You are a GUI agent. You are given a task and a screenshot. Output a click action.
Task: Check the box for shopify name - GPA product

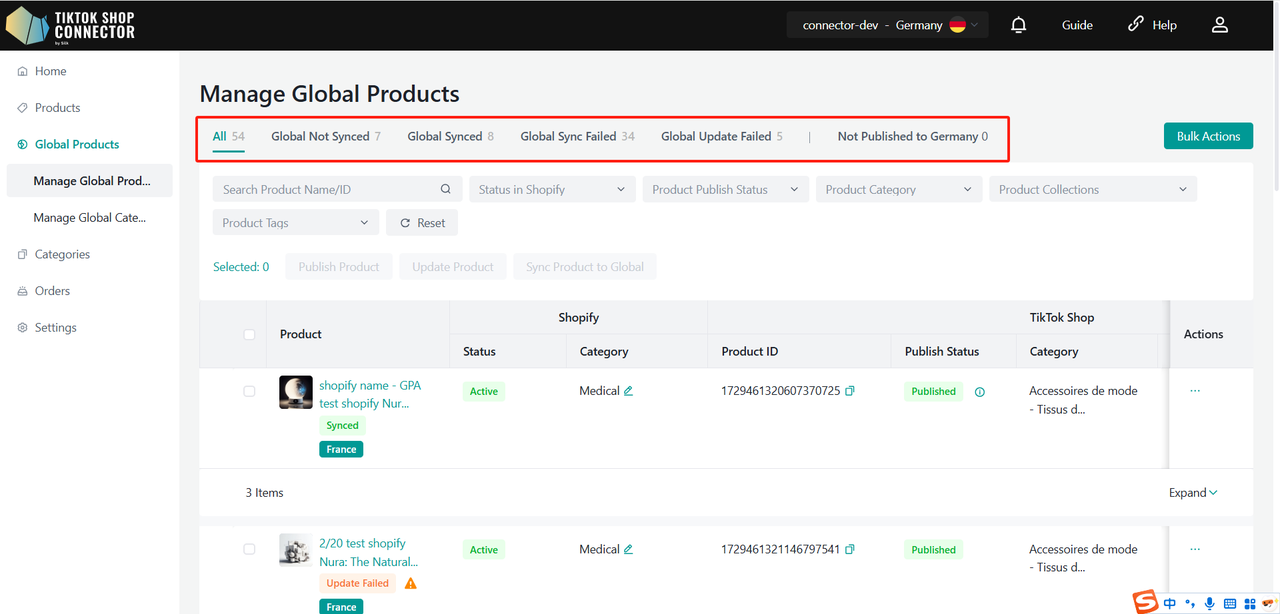point(249,391)
